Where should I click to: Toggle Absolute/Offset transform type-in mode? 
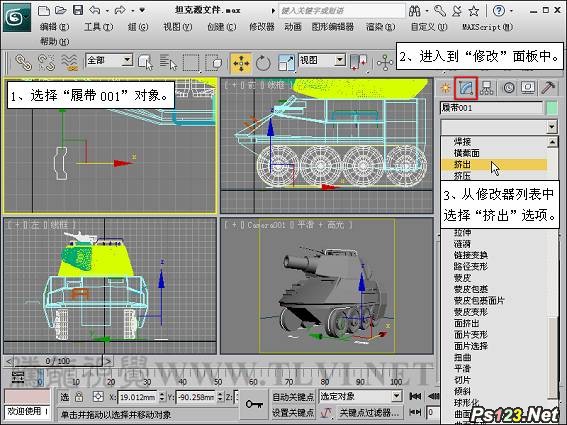click(x=98, y=397)
